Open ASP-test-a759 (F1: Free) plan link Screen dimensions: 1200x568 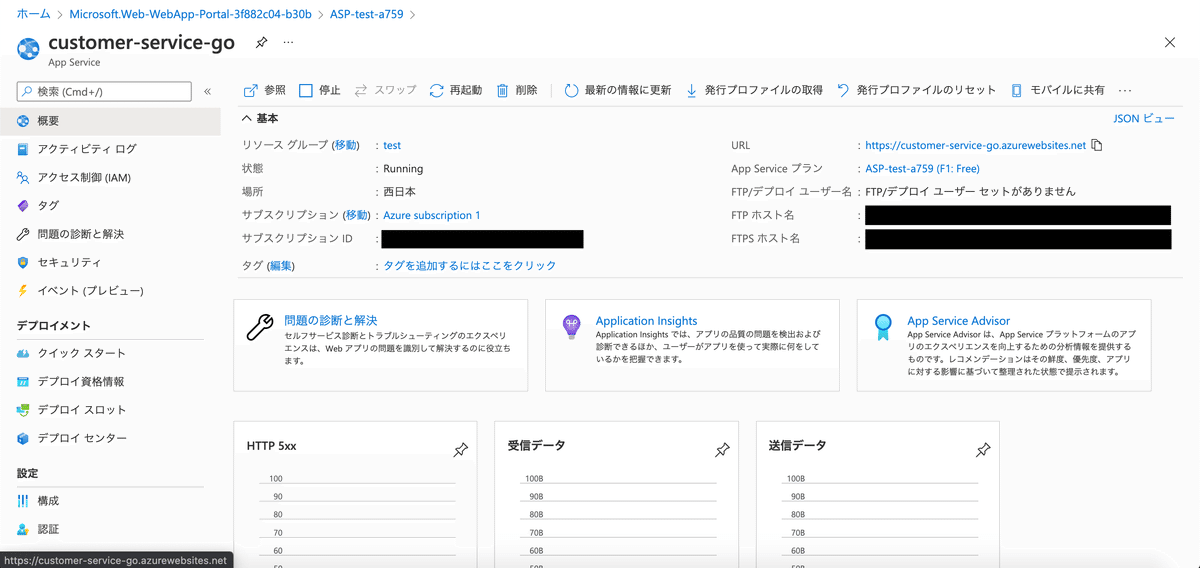point(922,169)
